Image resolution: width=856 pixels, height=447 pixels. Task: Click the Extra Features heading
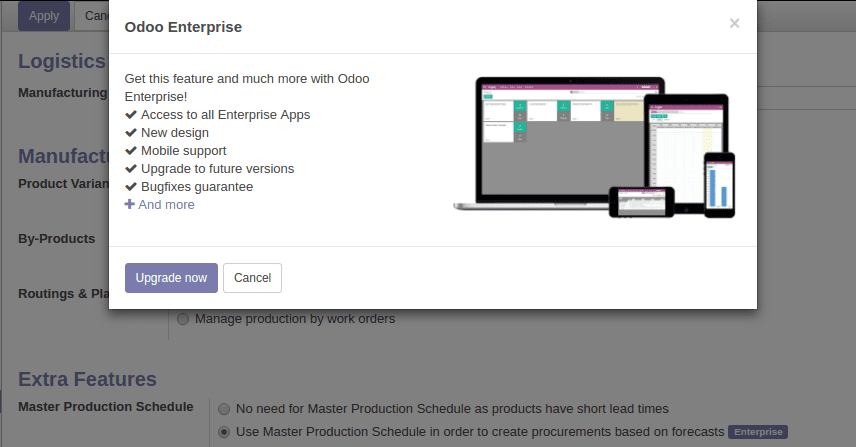coord(87,379)
